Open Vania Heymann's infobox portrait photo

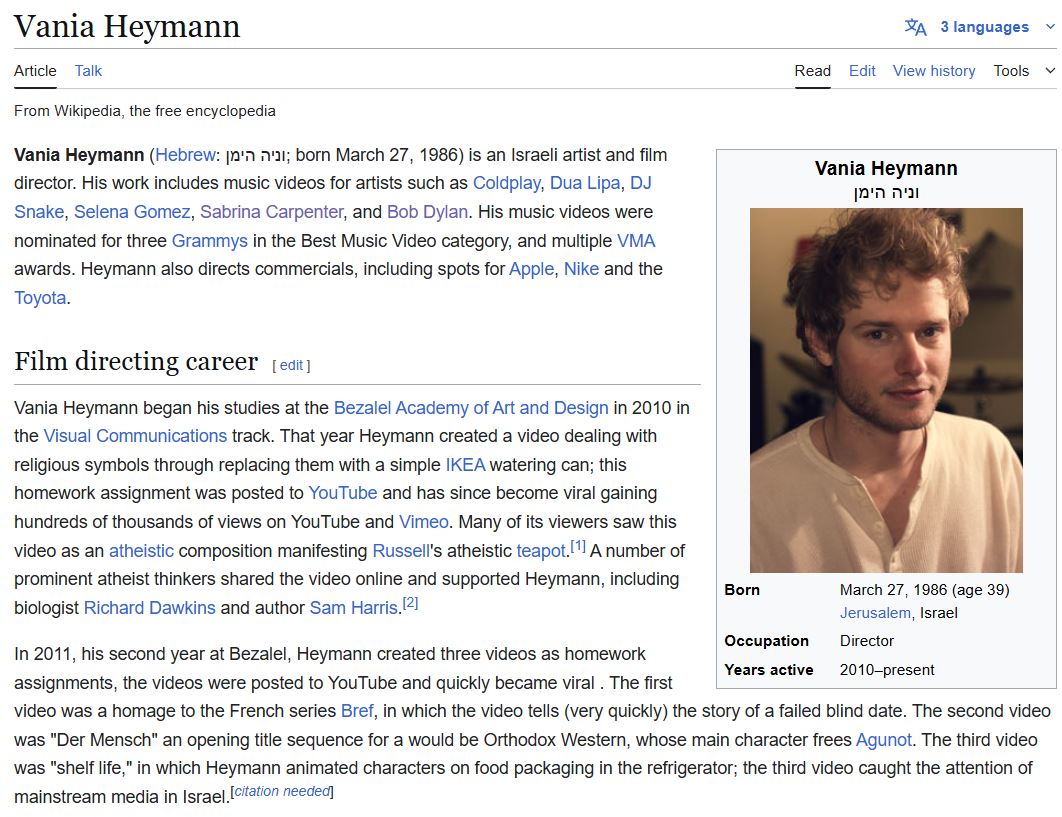pos(886,390)
